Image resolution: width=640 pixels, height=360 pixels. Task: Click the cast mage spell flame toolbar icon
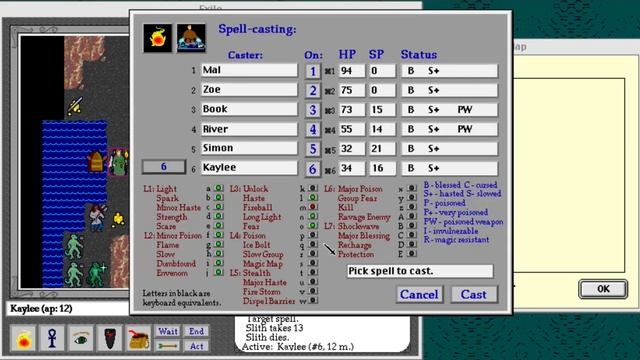23,338
